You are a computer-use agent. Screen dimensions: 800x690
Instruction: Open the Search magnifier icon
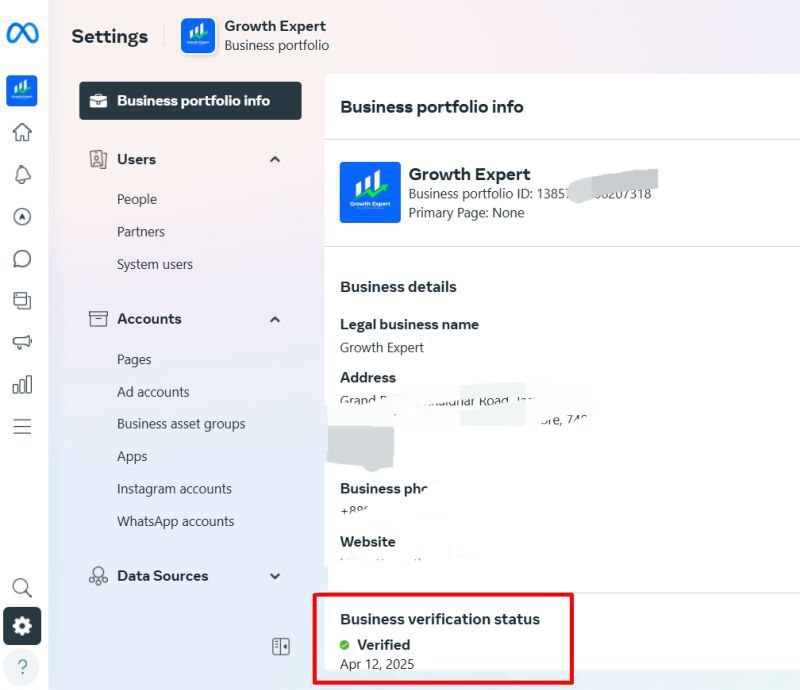click(x=22, y=588)
